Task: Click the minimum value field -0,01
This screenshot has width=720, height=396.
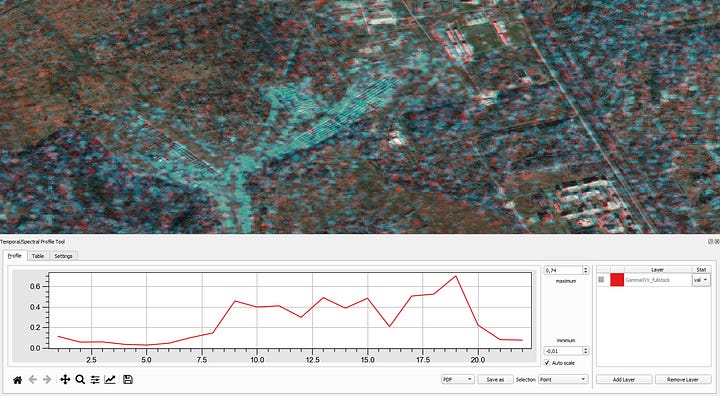Action: (x=563, y=351)
